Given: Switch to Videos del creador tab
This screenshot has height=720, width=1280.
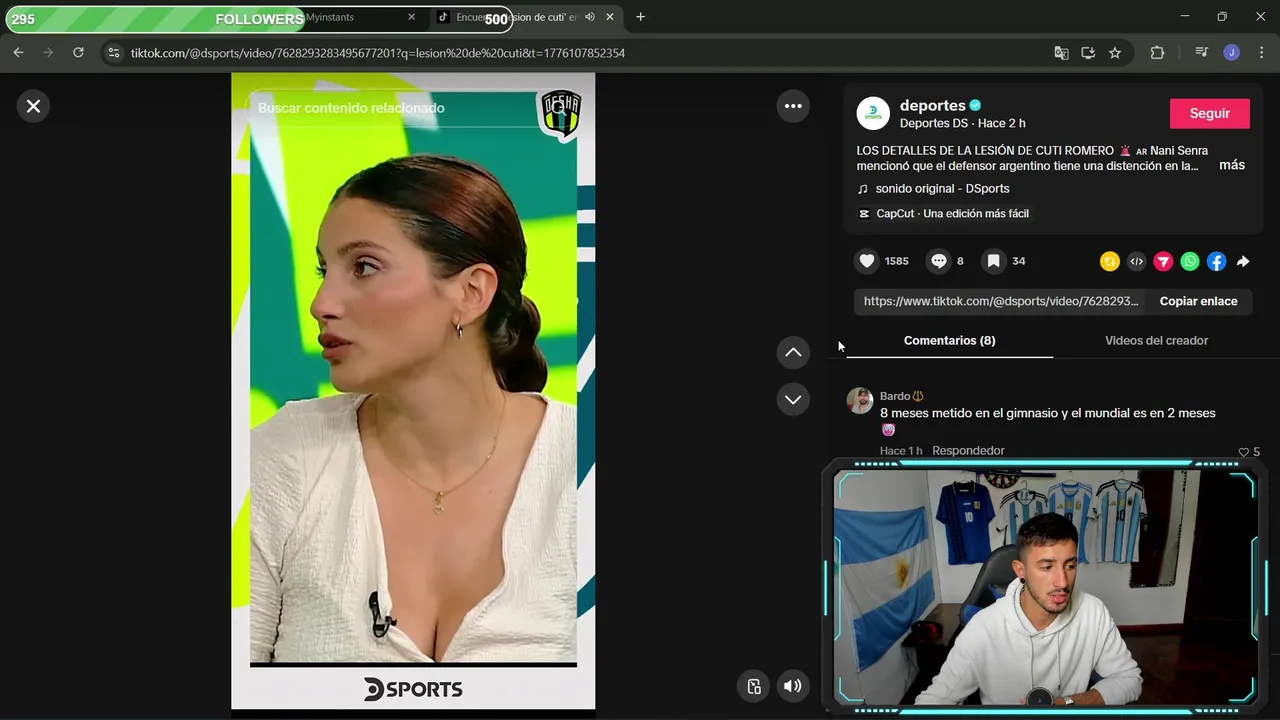Looking at the screenshot, I should pyautogui.click(x=1156, y=340).
